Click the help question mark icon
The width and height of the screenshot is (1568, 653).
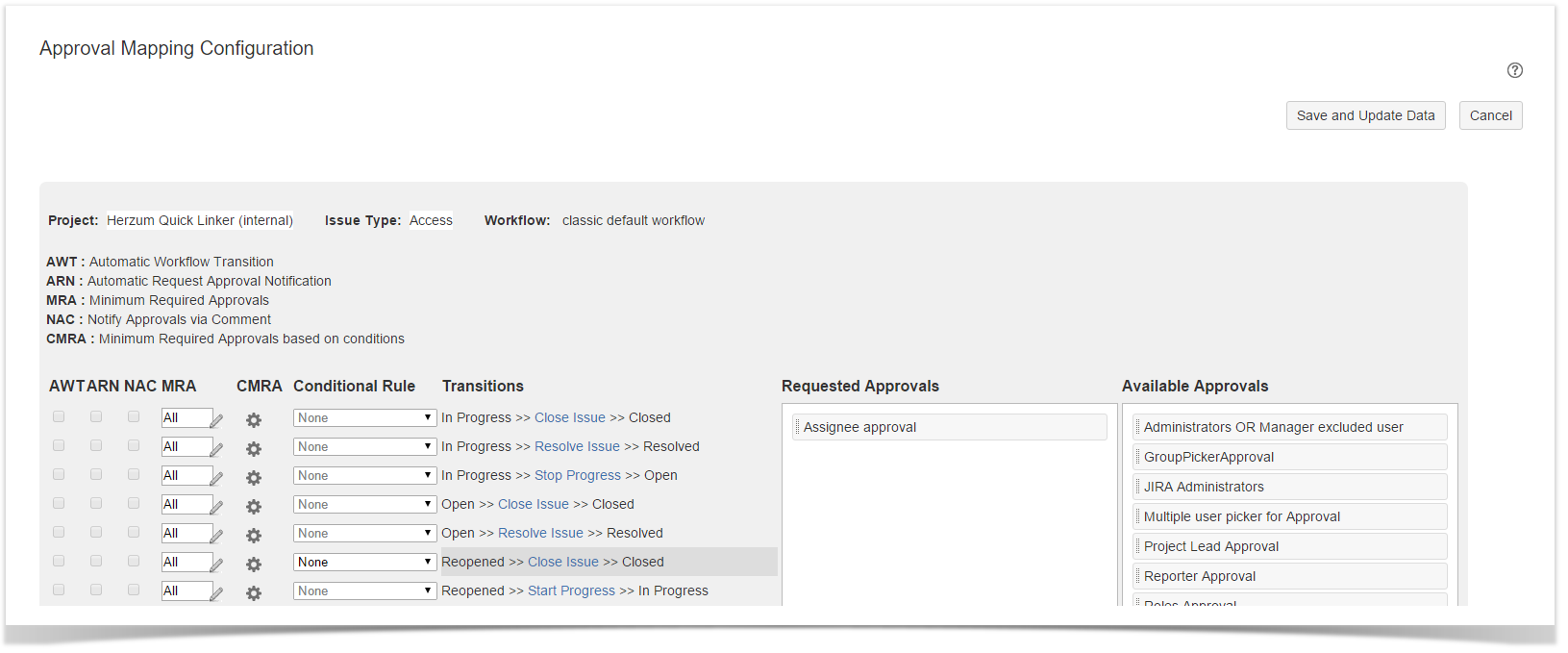click(x=1514, y=70)
